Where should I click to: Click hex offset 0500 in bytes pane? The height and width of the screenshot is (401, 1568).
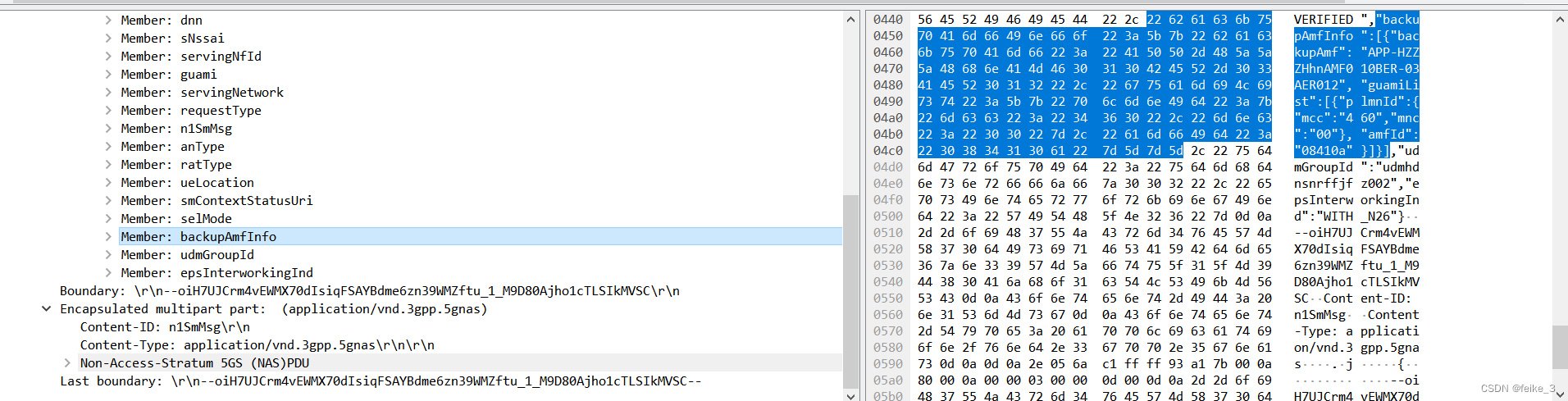pyautogui.click(x=888, y=216)
